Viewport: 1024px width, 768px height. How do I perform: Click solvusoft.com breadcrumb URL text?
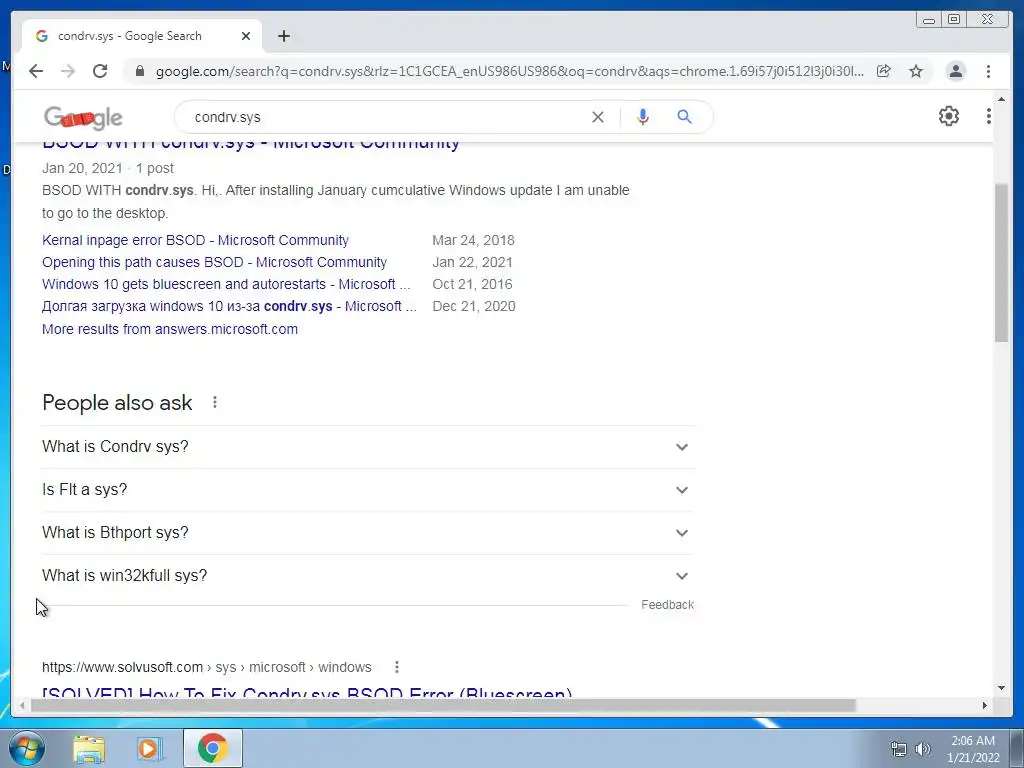[x=206, y=667]
